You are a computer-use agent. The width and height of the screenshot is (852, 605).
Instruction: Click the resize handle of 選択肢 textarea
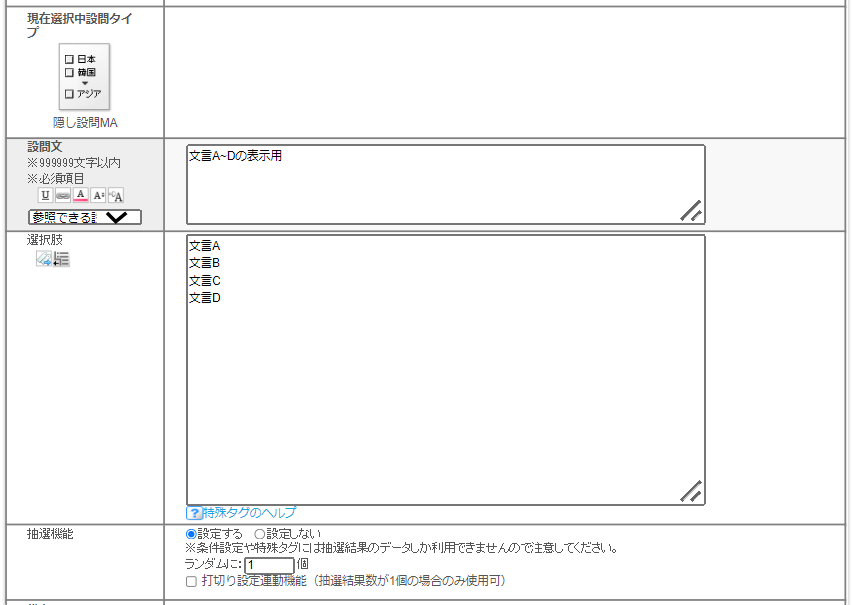pos(691,491)
